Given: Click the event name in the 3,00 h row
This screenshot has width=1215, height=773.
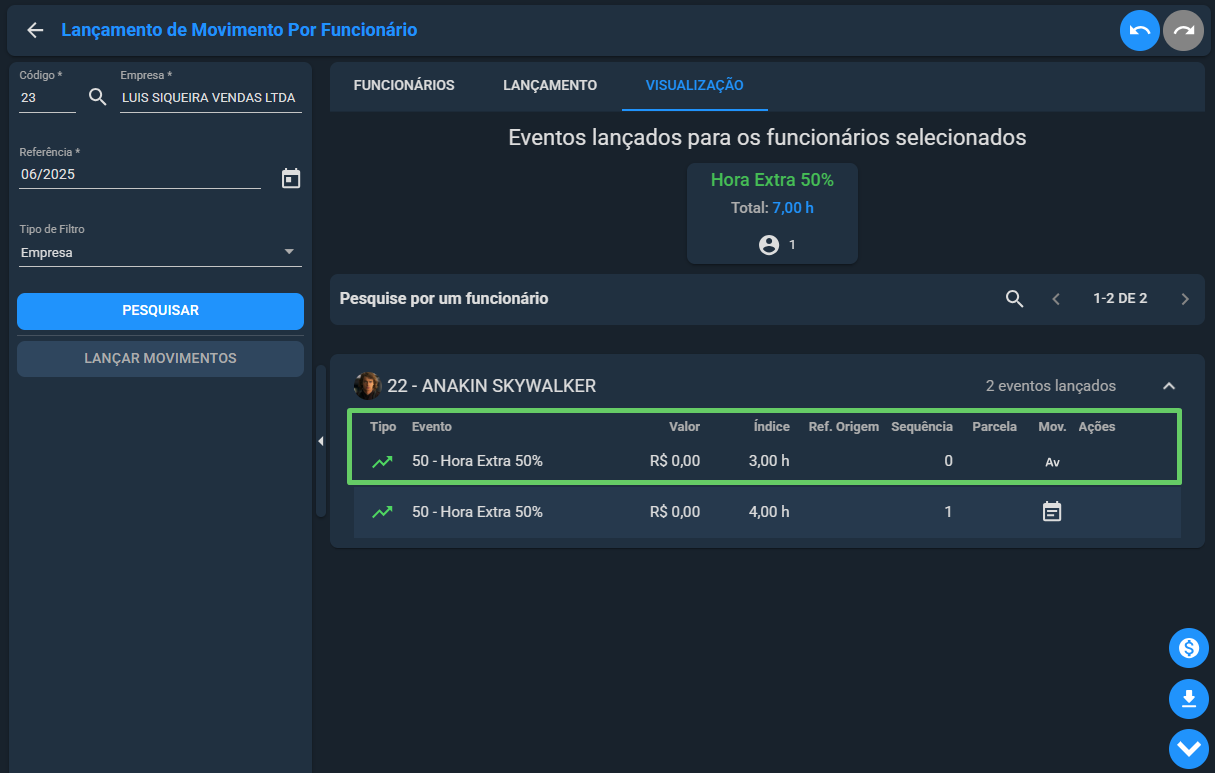Looking at the screenshot, I should (x=477, y=461).
